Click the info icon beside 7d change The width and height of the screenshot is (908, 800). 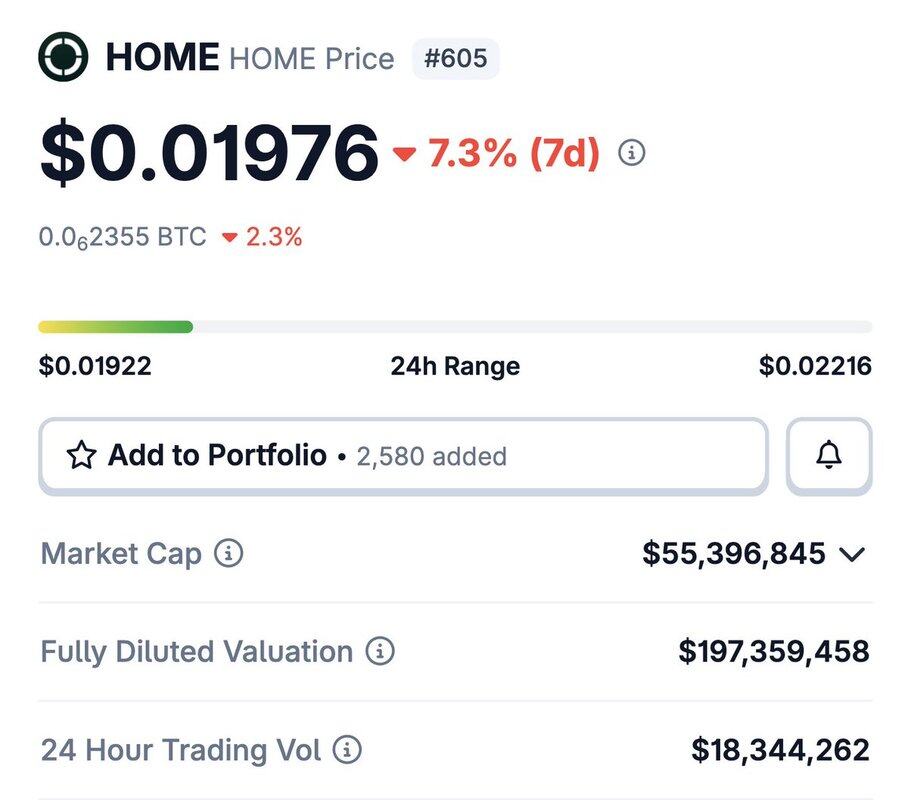(631, 153)
